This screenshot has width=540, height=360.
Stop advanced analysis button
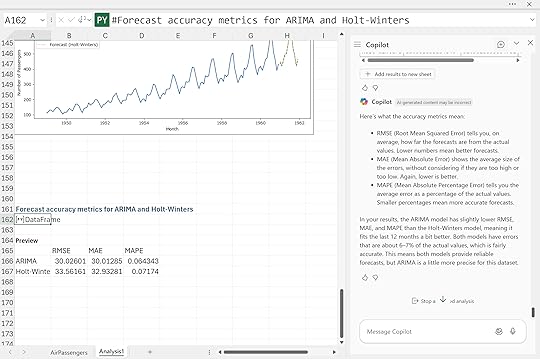tap(443, 301)
